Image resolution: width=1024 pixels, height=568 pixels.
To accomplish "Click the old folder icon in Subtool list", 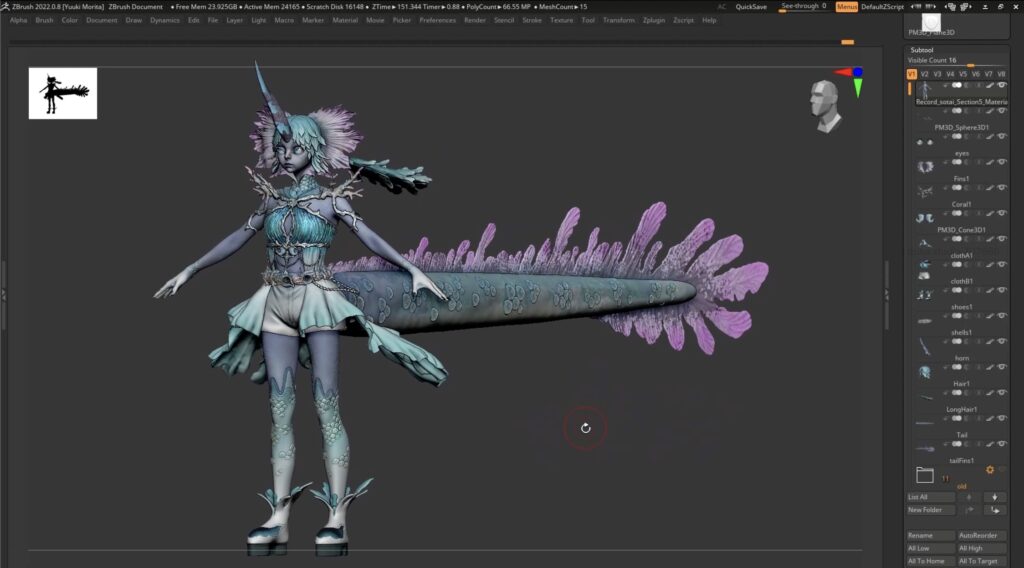I will click(x=924, y=475).
